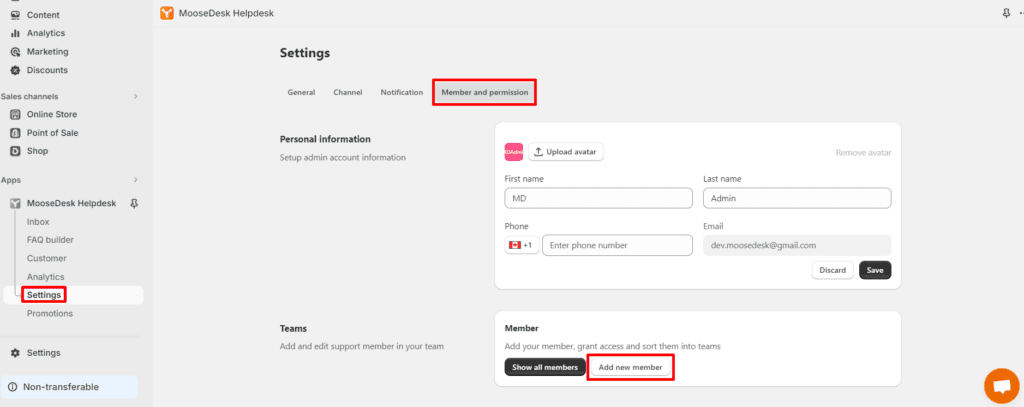This screenshot has width=1024, height=407.
Task: Open Analytics under MooseDesk Helpdesk
Action: tap(46, 276)
